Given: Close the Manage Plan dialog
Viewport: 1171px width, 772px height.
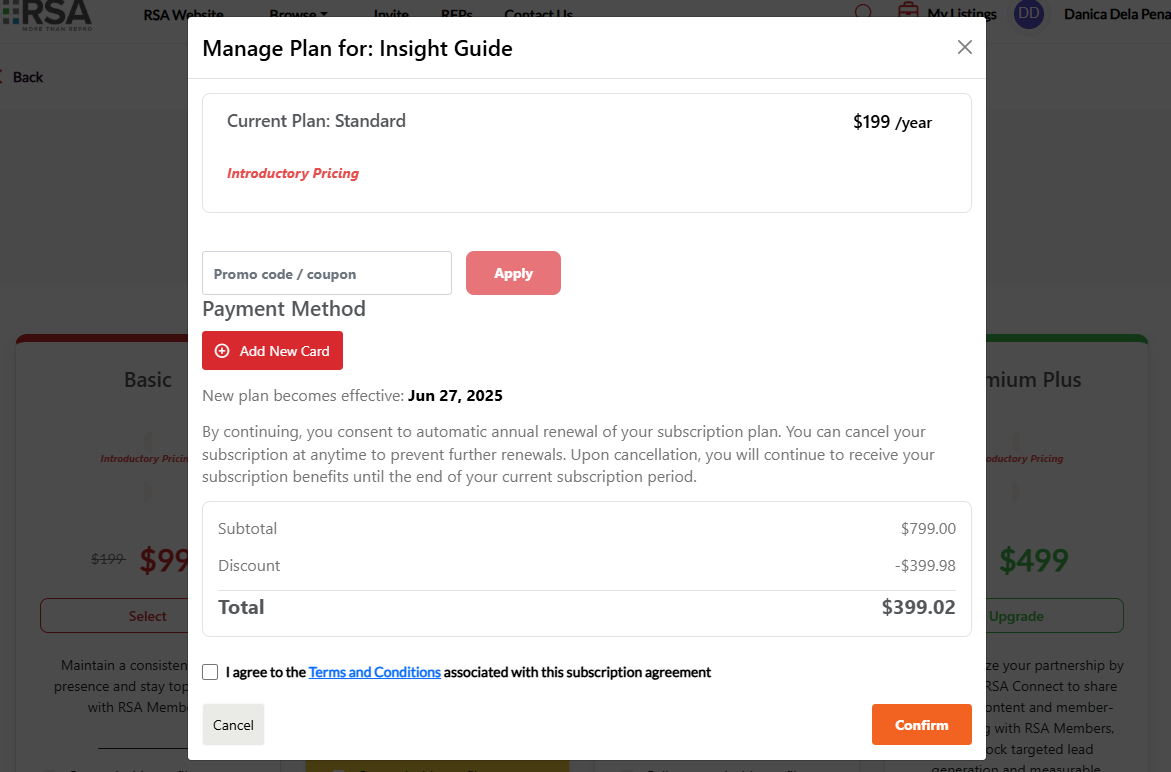Looking at the screenshot, I should click(964, 47).
